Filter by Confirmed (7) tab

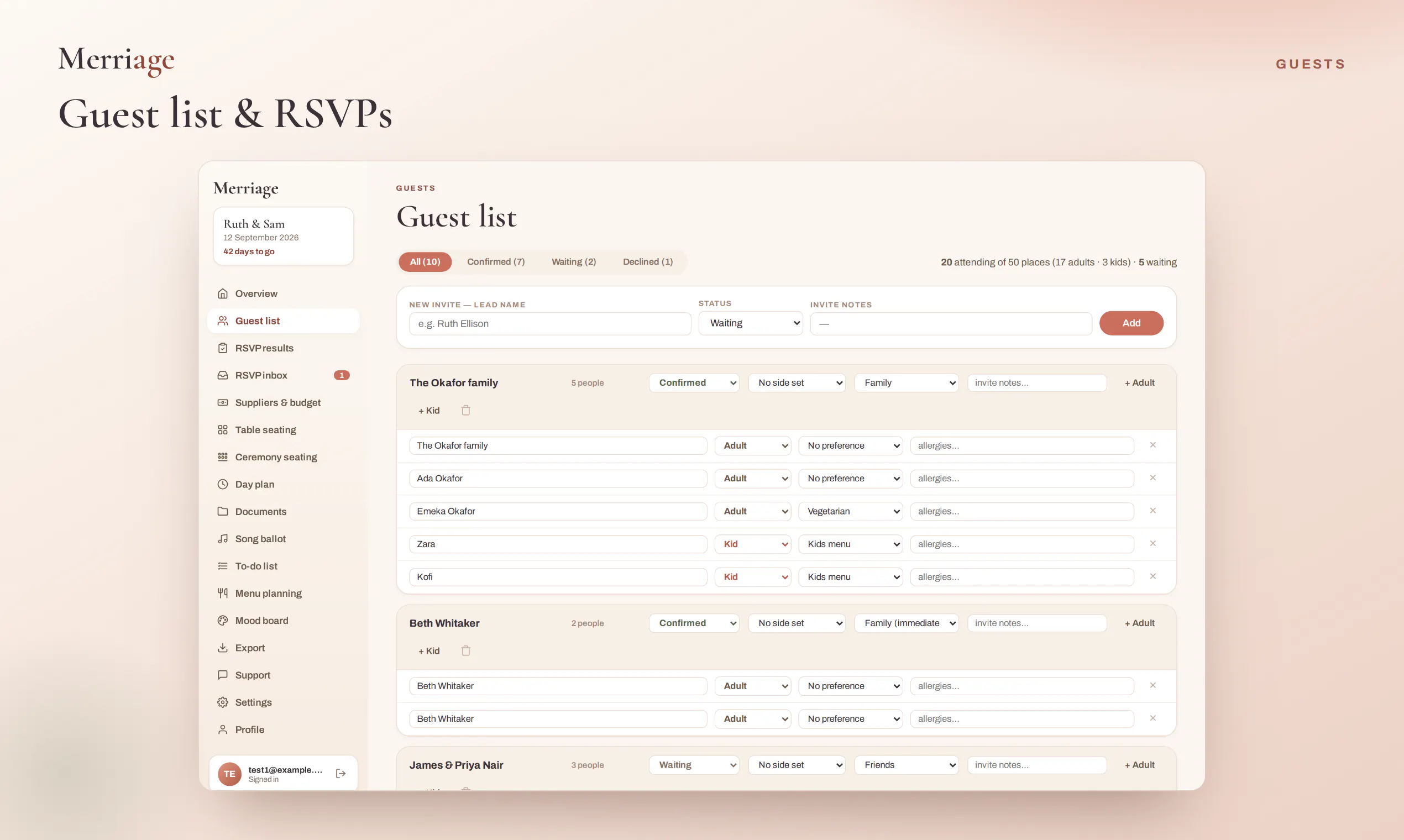(496, 261)
